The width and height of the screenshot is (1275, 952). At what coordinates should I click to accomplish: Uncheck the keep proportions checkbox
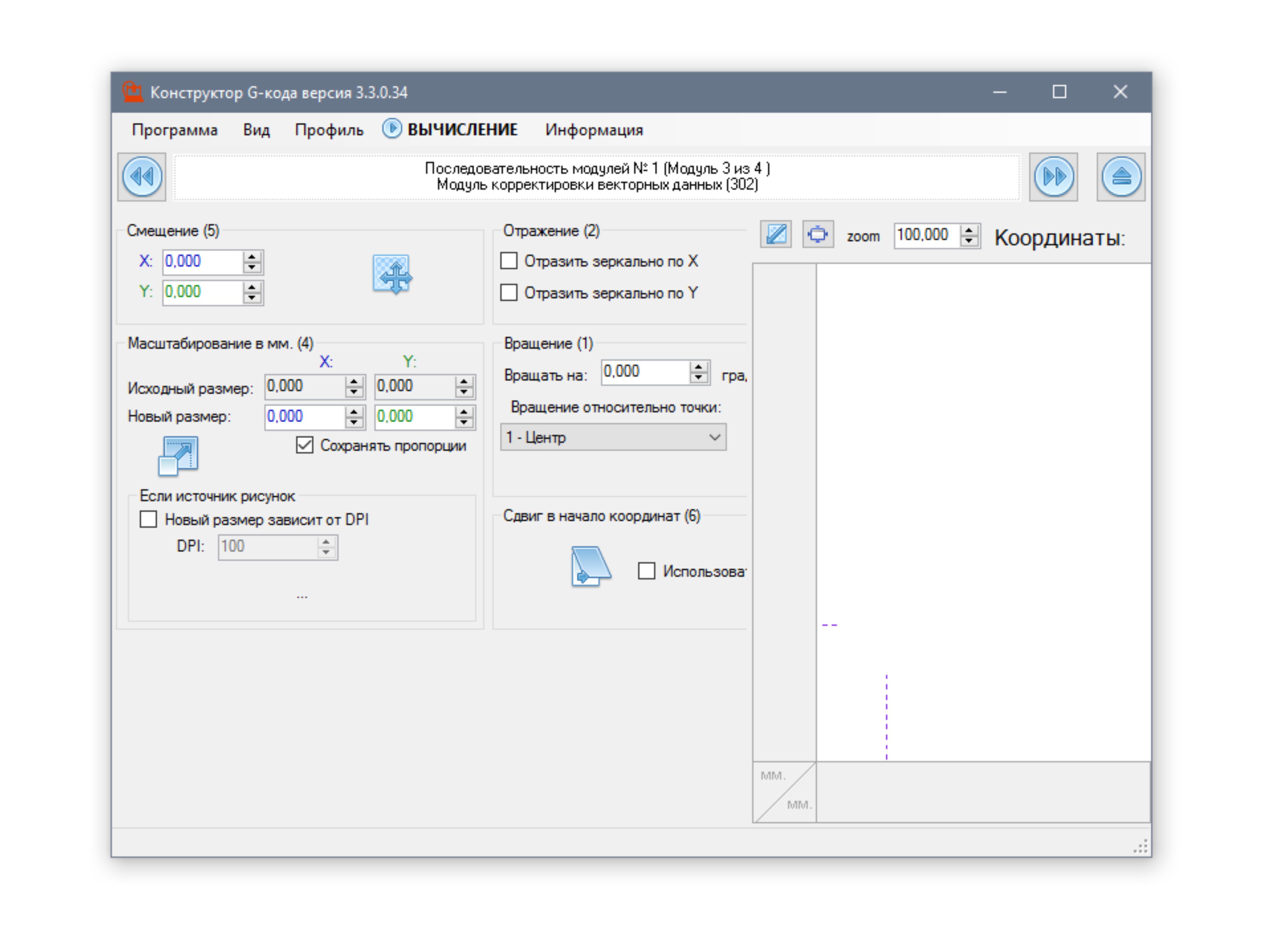305,445
